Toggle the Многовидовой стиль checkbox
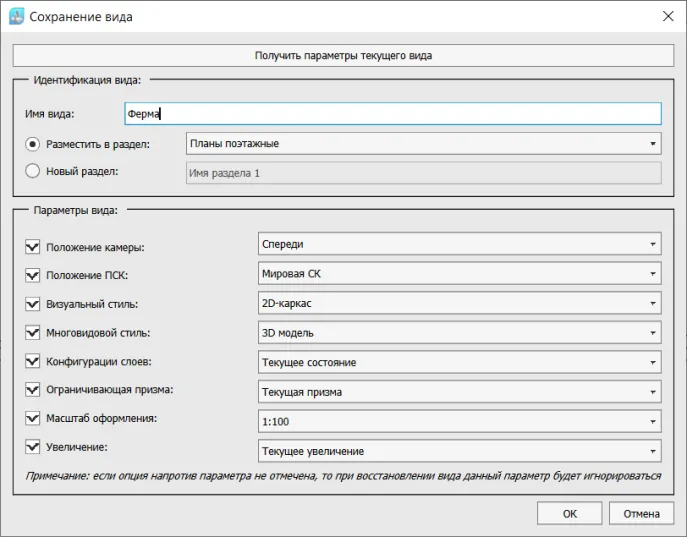 (33, 333)
